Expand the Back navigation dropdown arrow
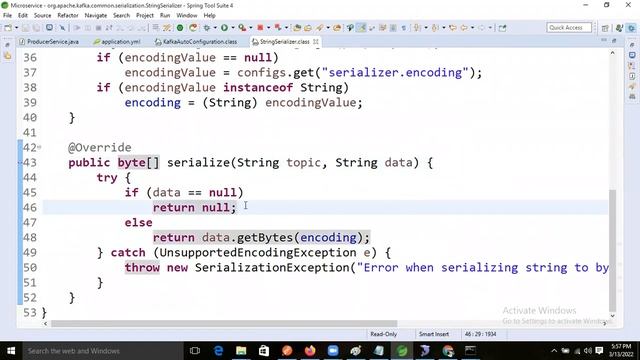This screenshot has width=640, height=360. [472, 28]
